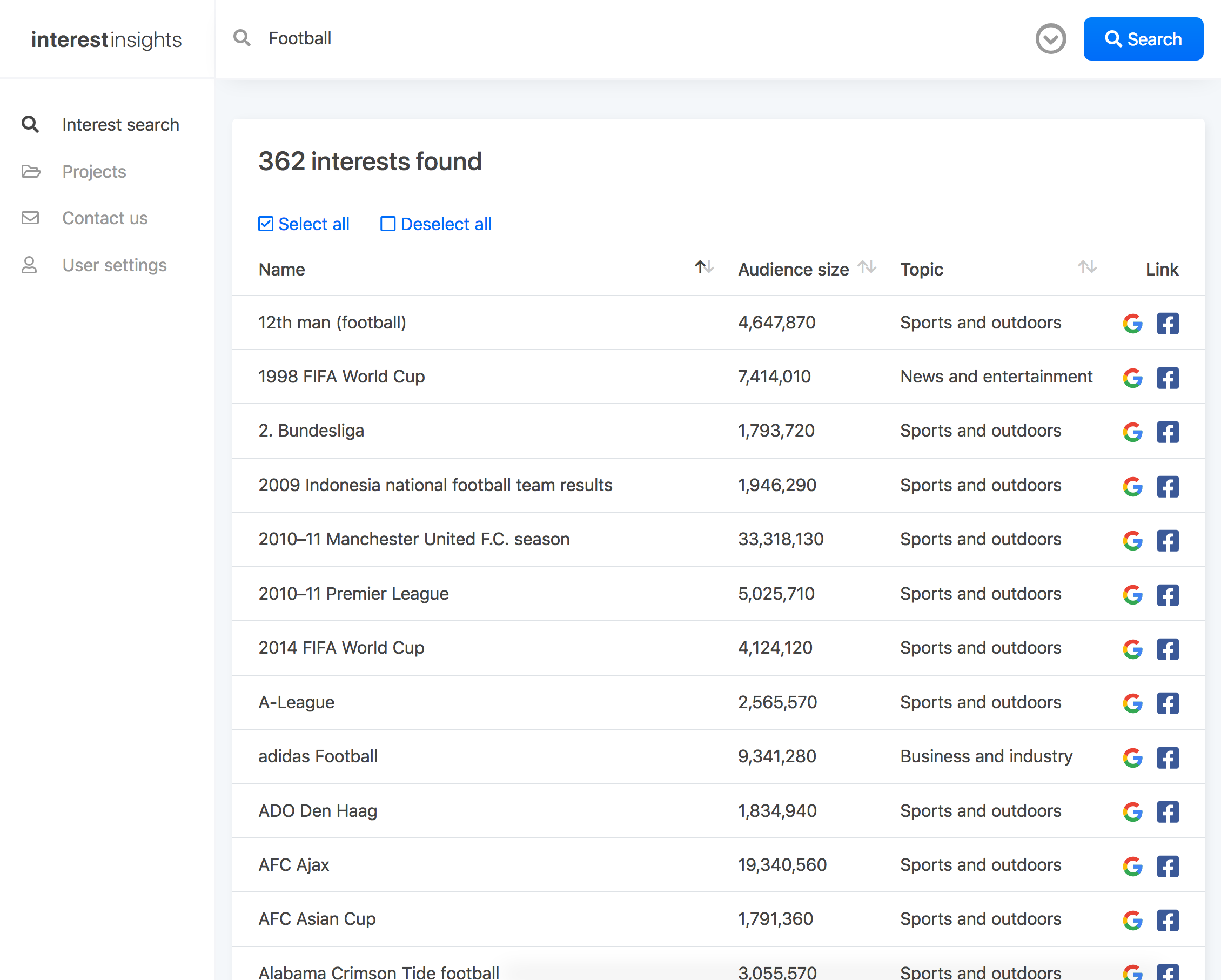Check the Select all checkbox

266,224
